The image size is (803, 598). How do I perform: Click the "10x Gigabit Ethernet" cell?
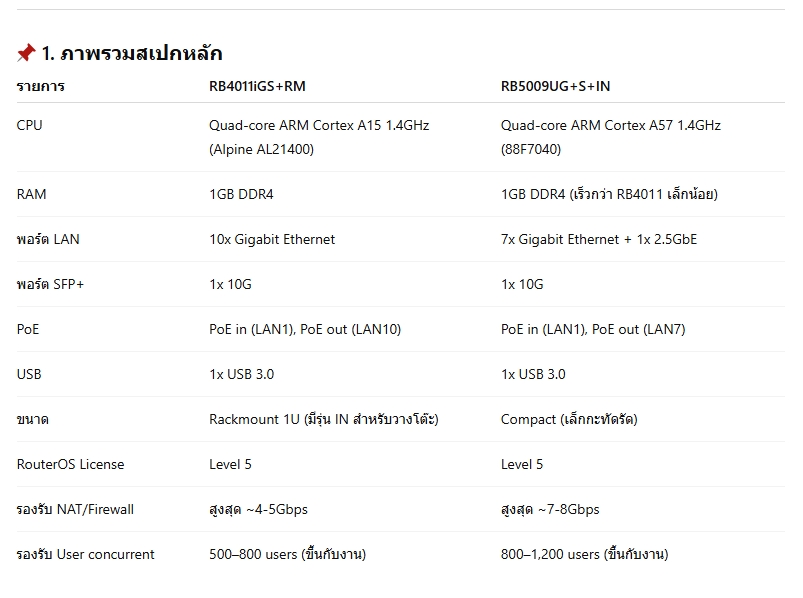[x=272, y=239]
